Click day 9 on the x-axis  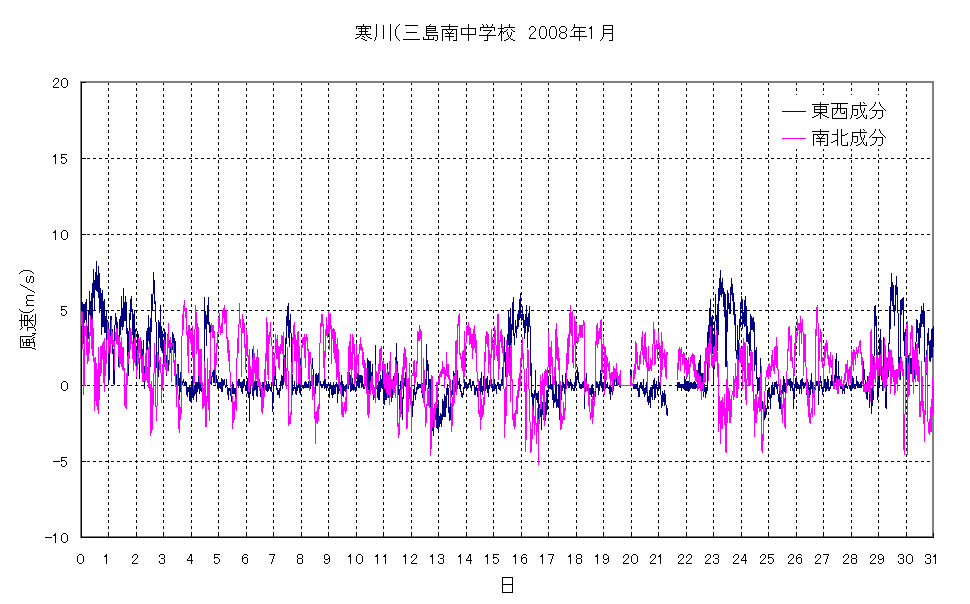pyautogui.click(x=327, y=559)
